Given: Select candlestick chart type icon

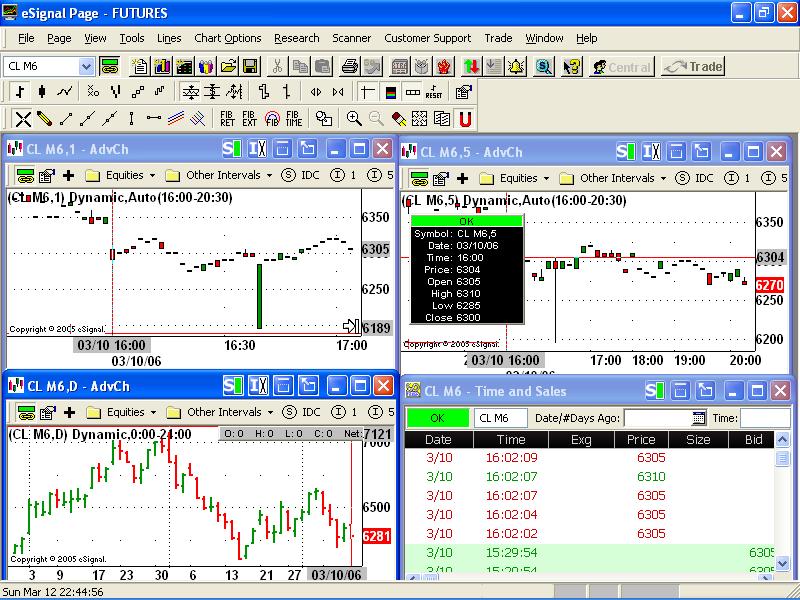Looking at the screenshot, I should (42, 92).
